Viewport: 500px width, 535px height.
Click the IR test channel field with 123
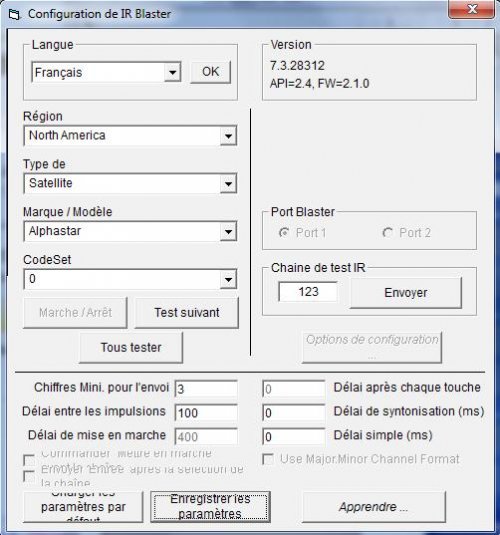(x=308, y=292)
